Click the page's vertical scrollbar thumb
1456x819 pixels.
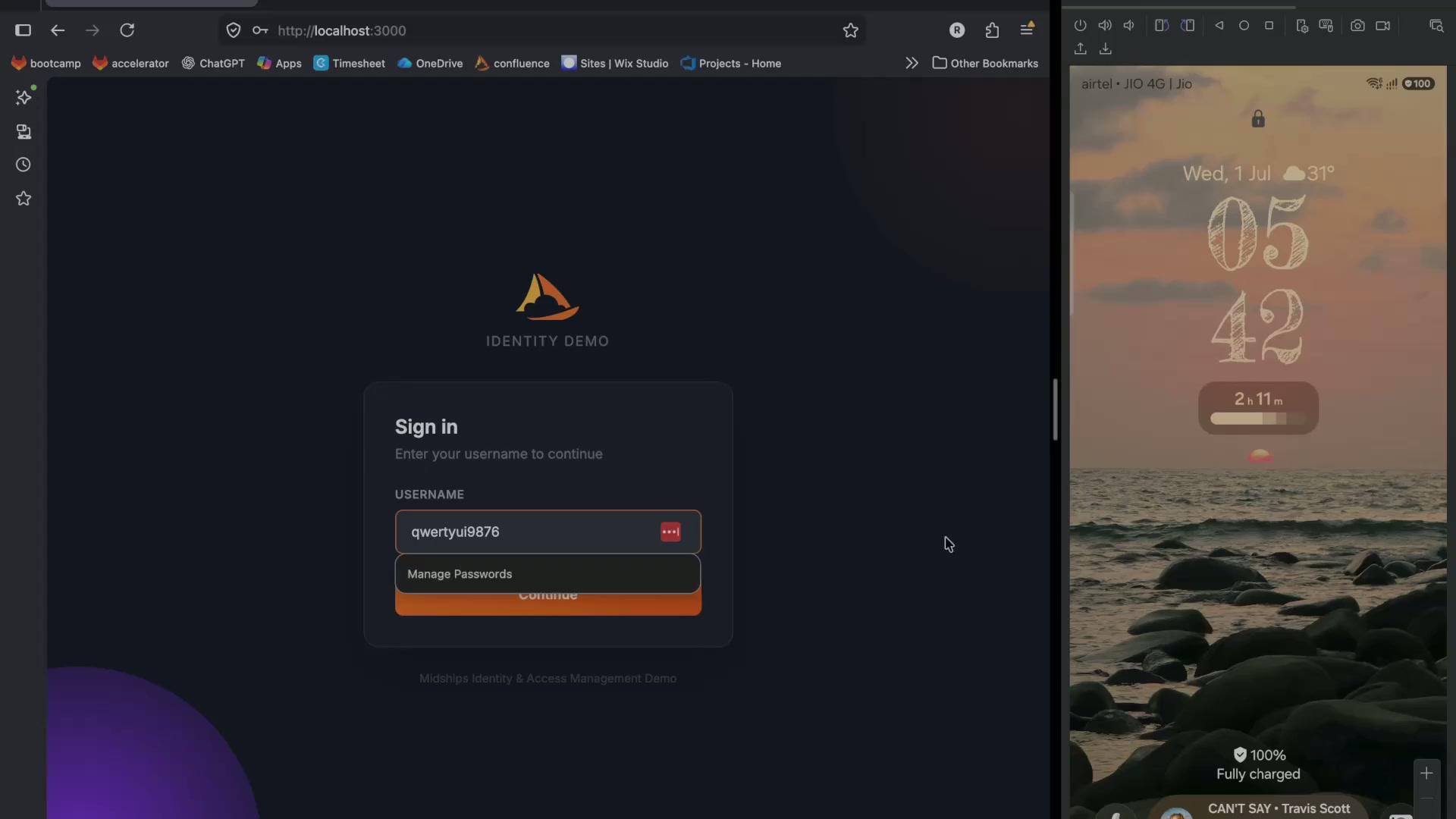[1055, 409]
